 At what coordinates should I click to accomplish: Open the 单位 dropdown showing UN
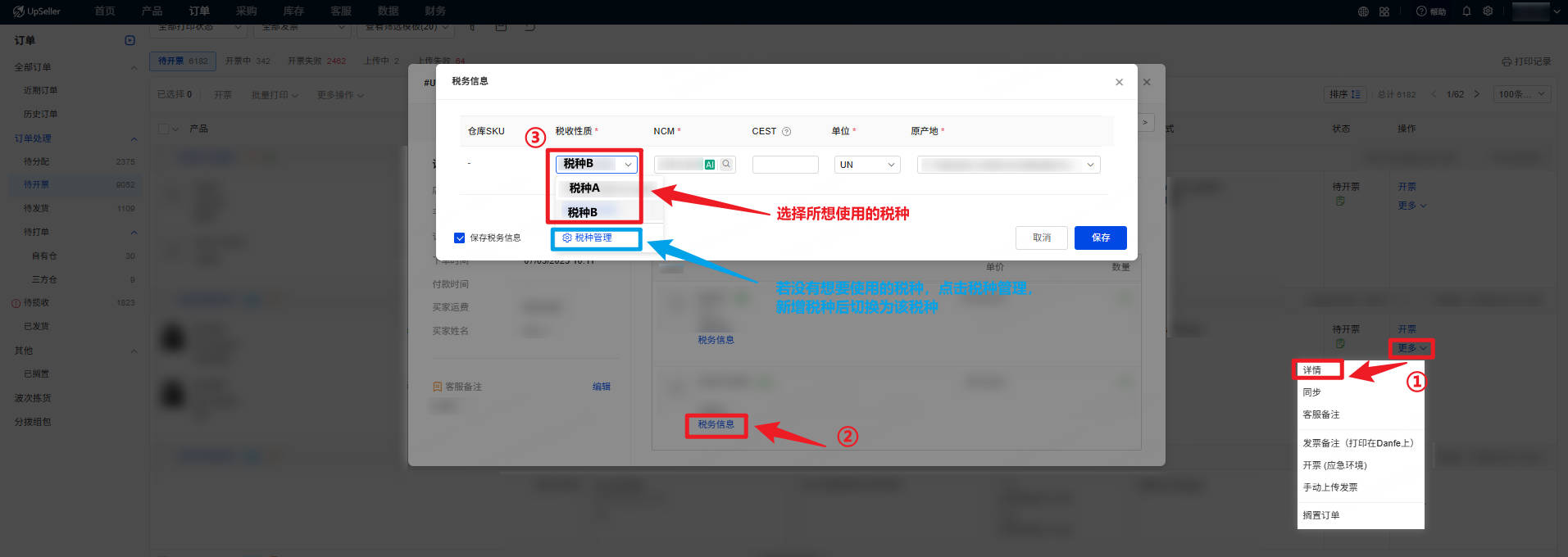(867, 165)
